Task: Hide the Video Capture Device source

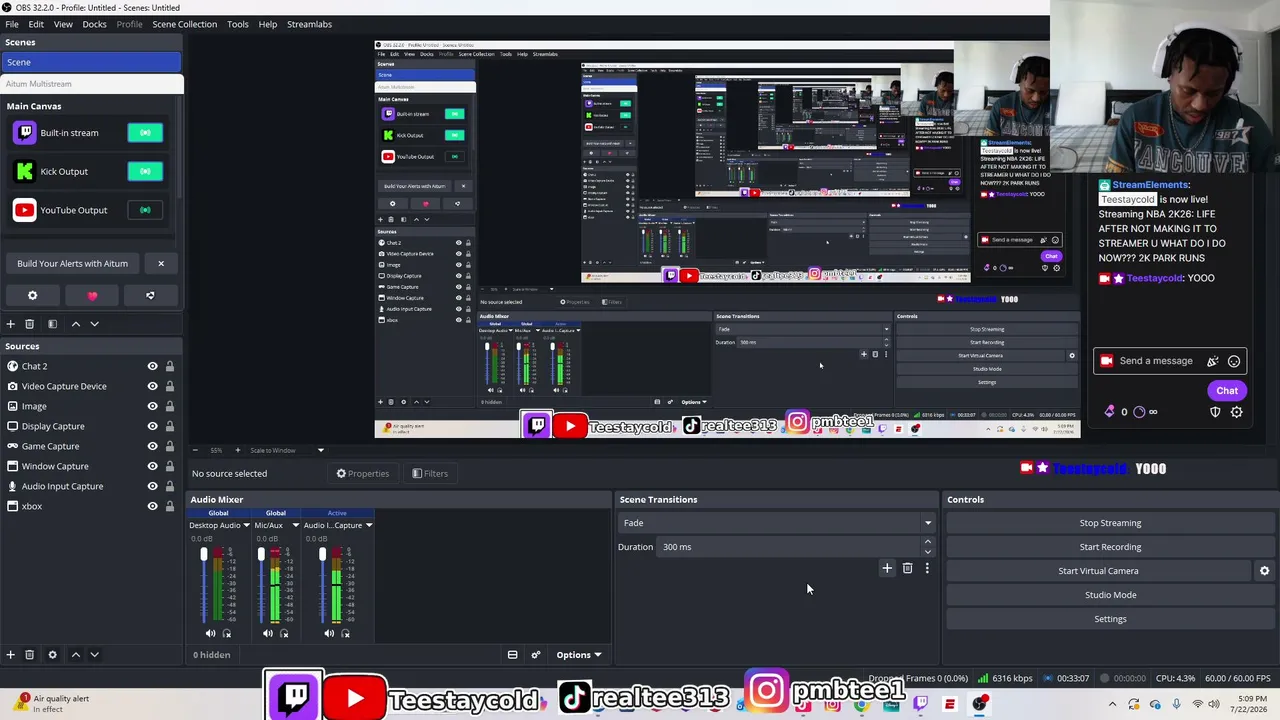Action: point(152,386)
